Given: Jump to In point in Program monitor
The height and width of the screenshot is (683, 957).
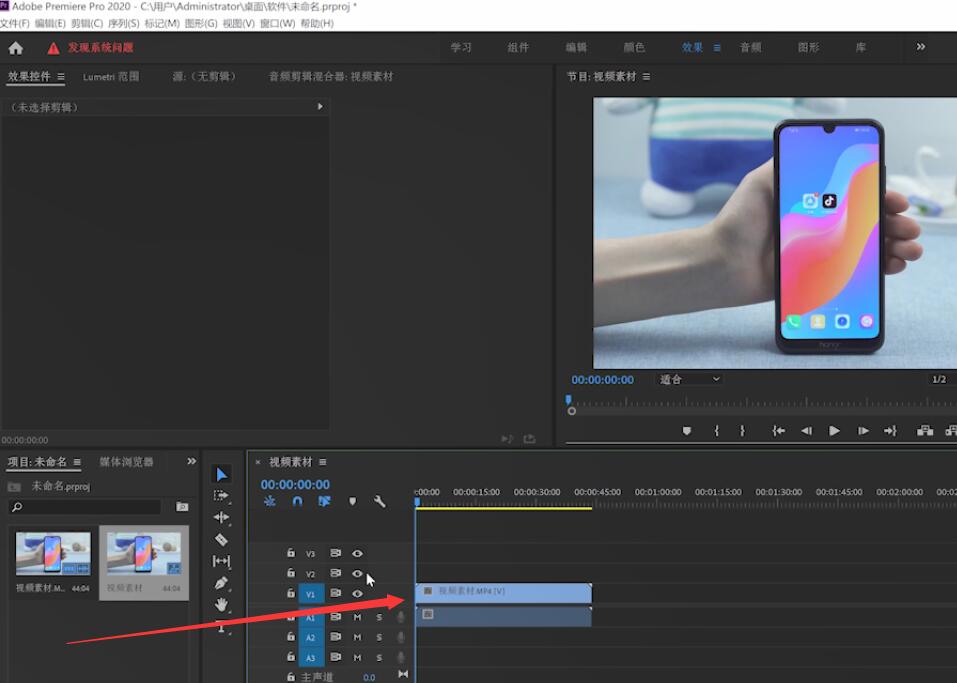Looking at the screenshot, I should [x=778, y=431].
